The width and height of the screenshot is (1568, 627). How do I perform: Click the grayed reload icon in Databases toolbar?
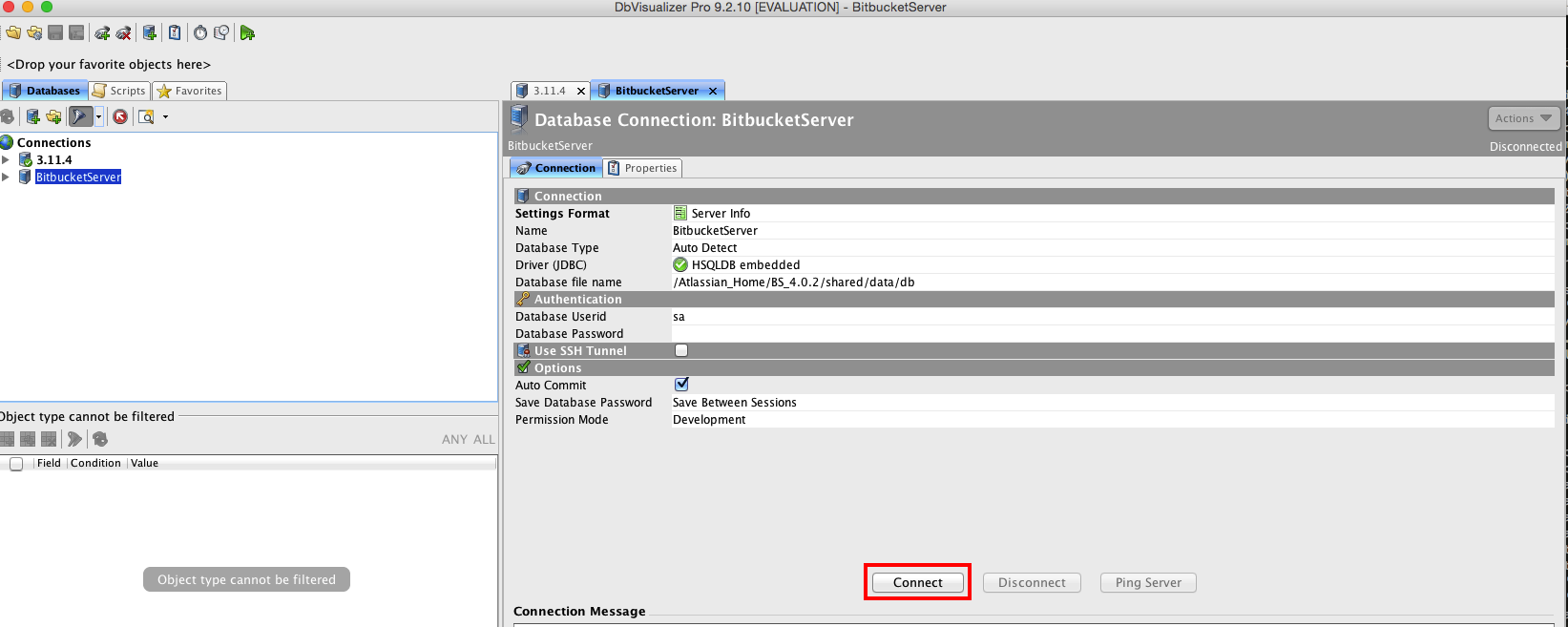(x=7, y=116)
